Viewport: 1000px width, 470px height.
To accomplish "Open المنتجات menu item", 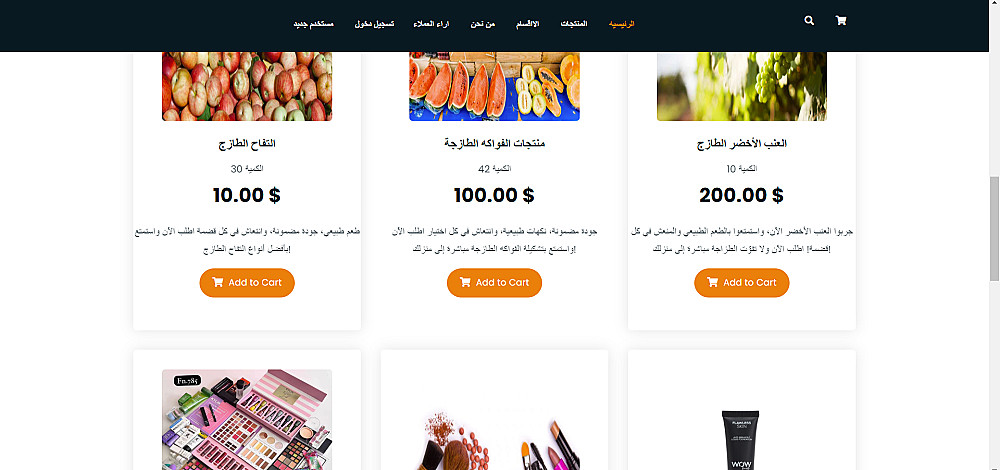I will click(x=574, y=24).
